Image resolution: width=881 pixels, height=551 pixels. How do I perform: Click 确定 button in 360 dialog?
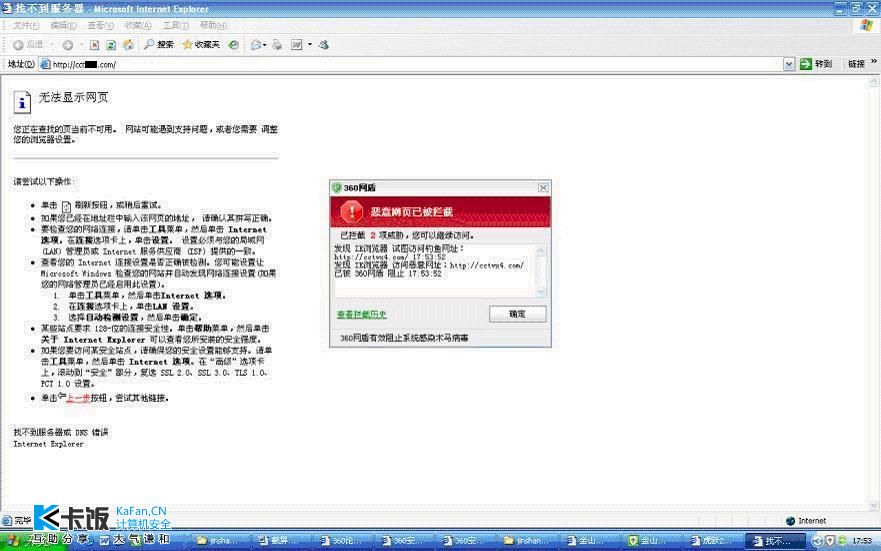517,314
